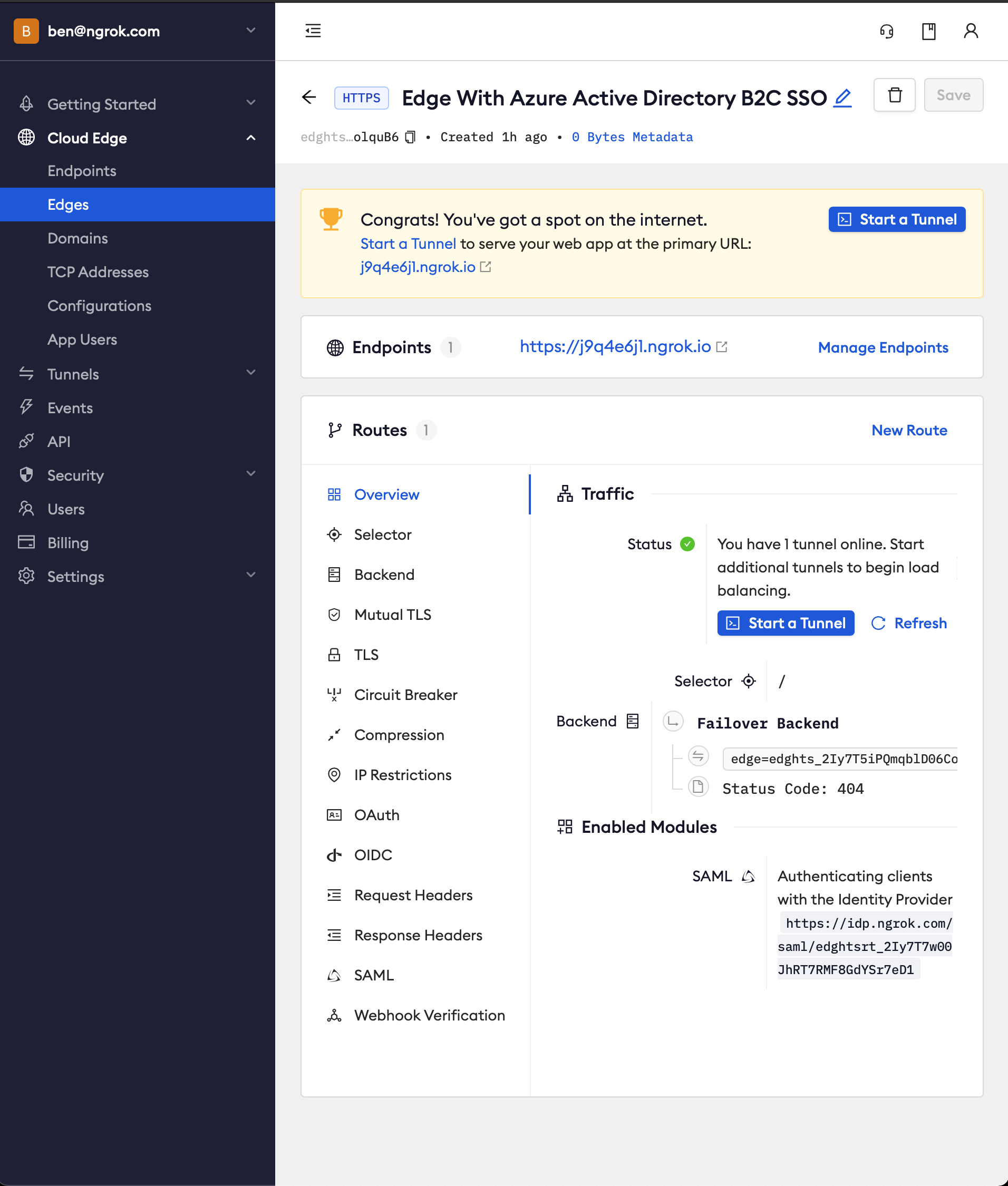Go to App Users in sidebar

137,339
